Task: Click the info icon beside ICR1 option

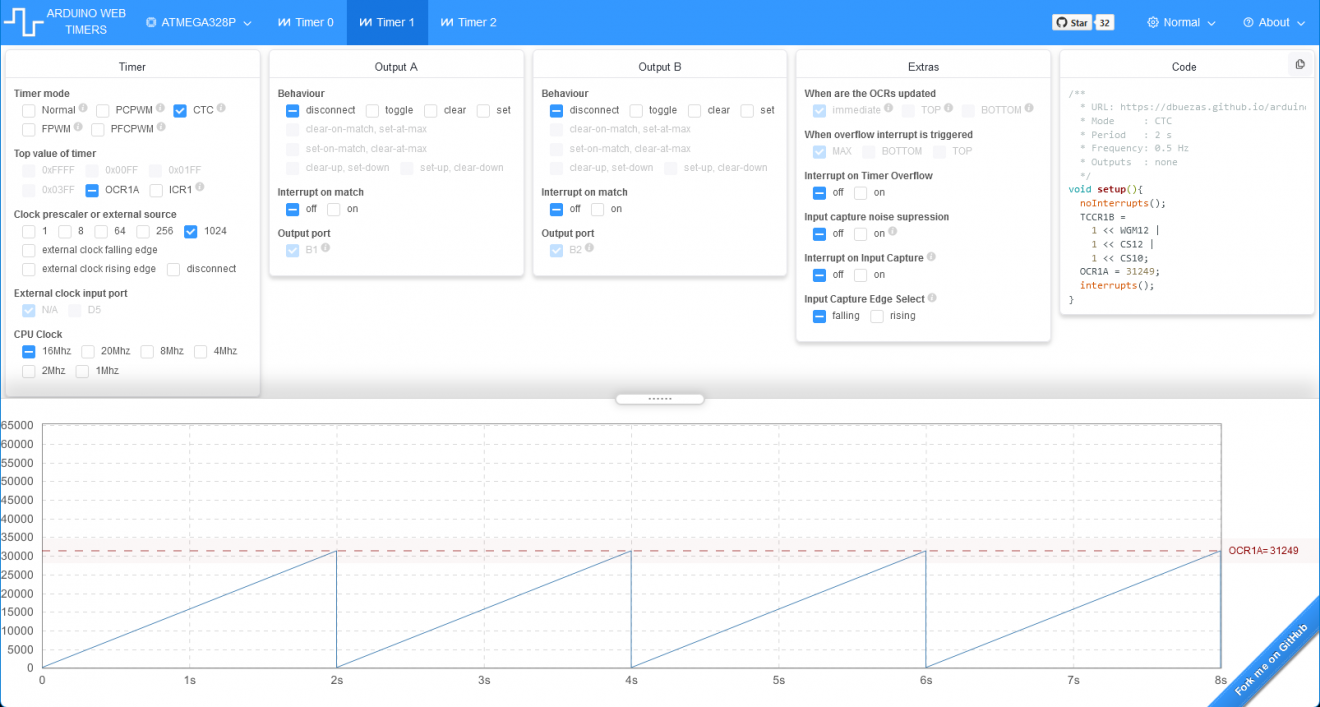Action: 200,187
